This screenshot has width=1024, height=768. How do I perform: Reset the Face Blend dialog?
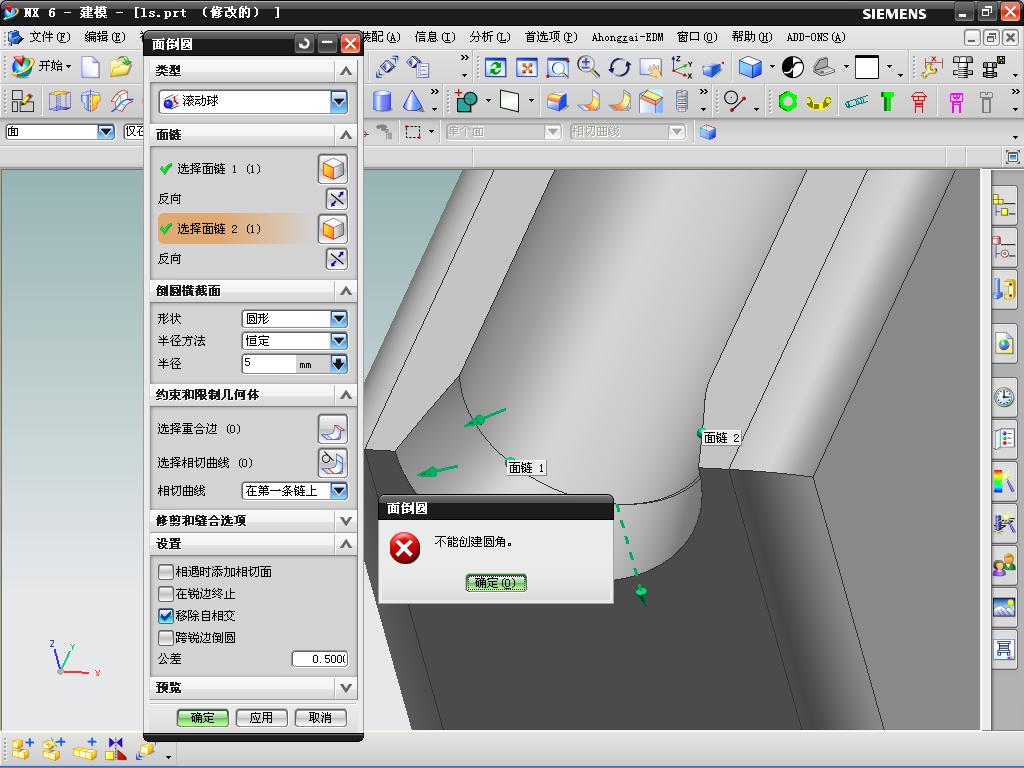[x=304, y=44]
